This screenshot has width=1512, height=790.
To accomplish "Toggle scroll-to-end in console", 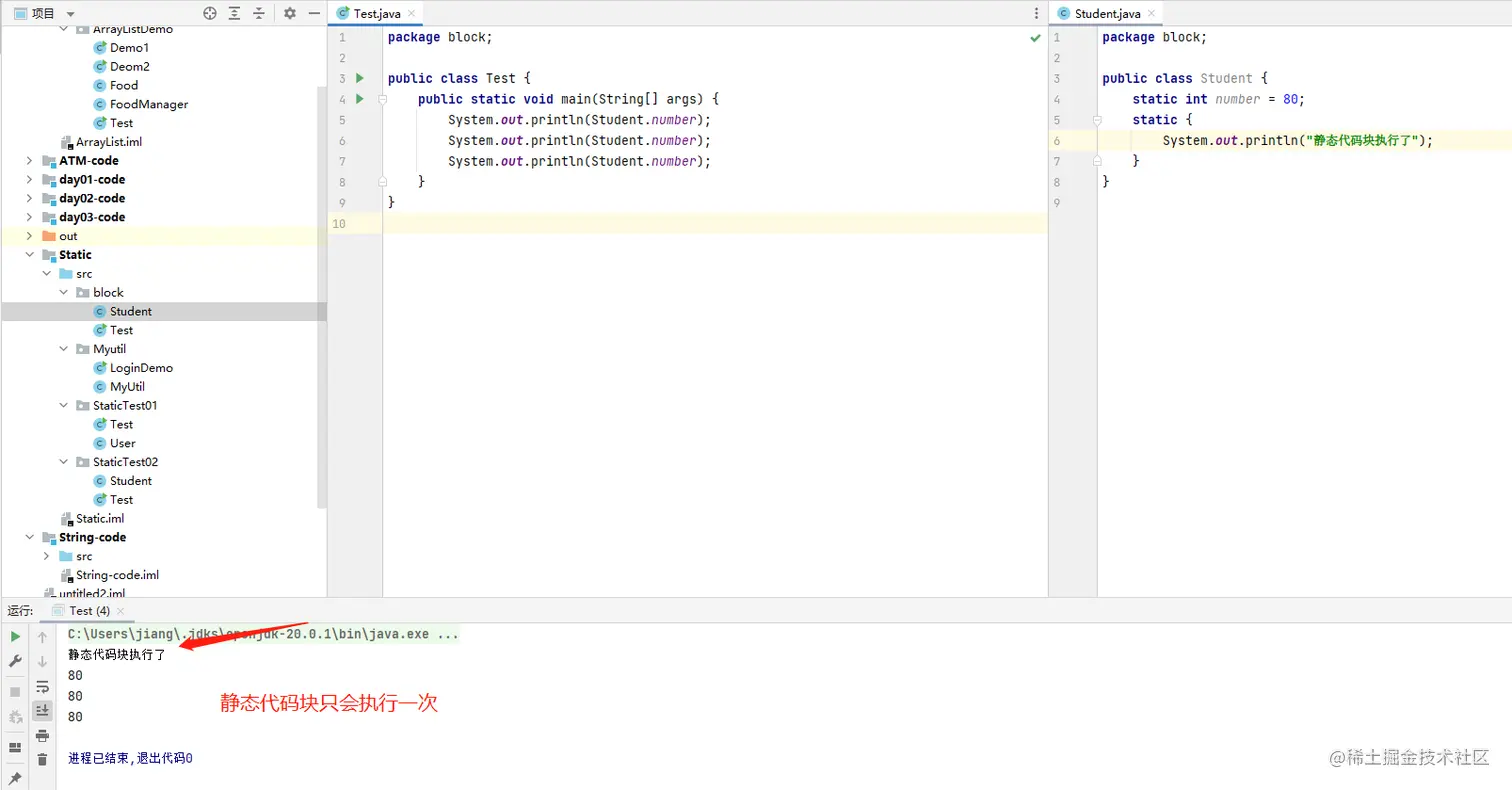I will click(x=42, y=710).
